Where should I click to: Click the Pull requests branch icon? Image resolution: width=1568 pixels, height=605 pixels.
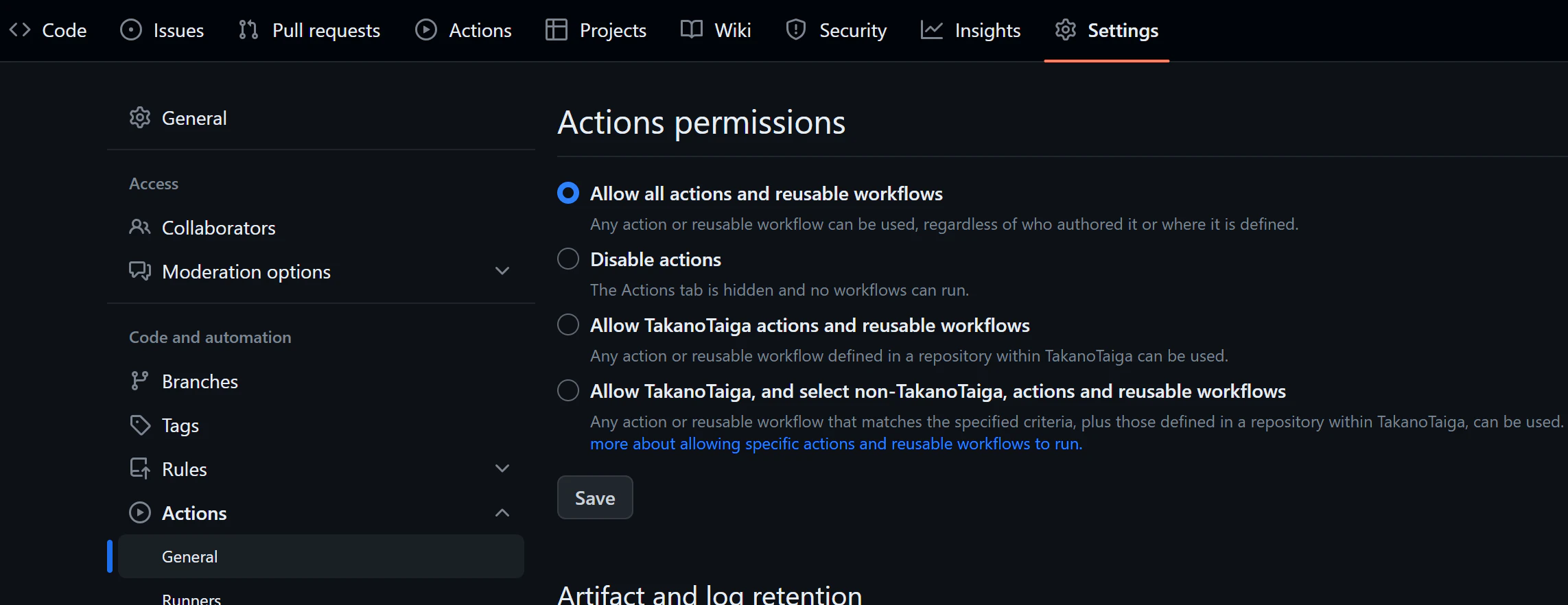[x=248, y=29]
